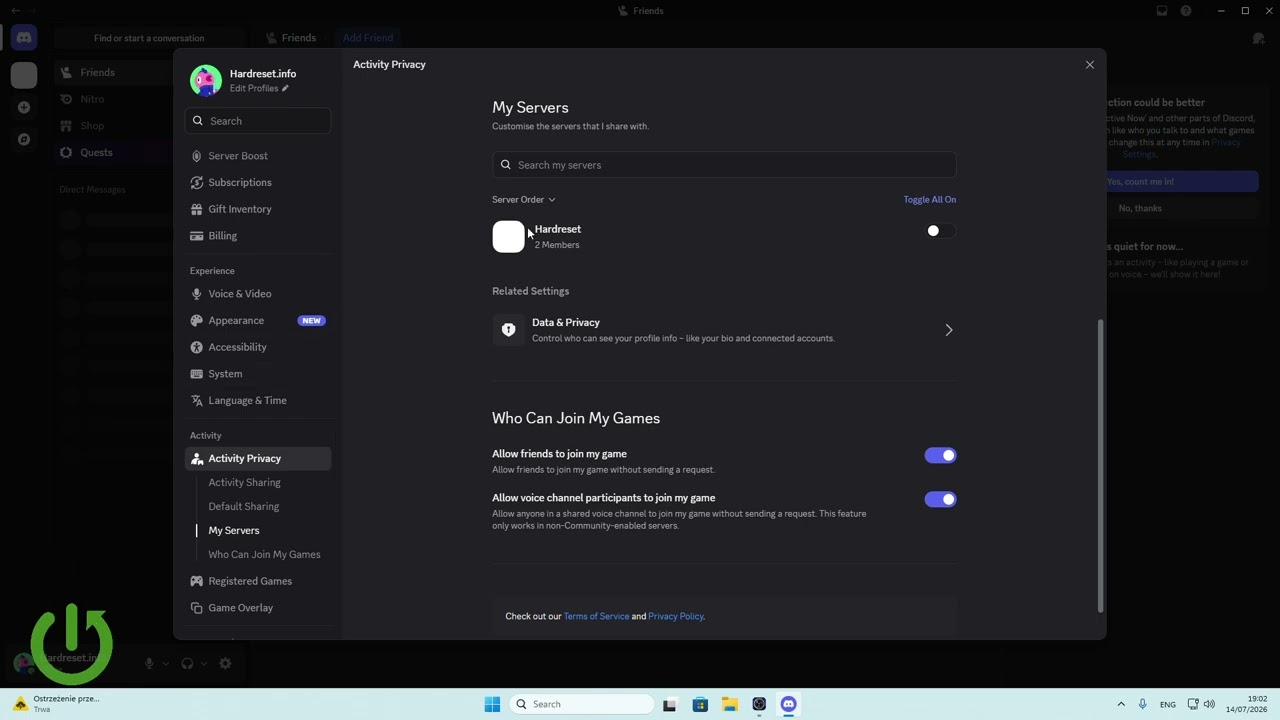Image resolution: width=1280 pixels, height=720 pixels.
Task: Open Subscriptions settings
Action: click(x=258, y=183)
